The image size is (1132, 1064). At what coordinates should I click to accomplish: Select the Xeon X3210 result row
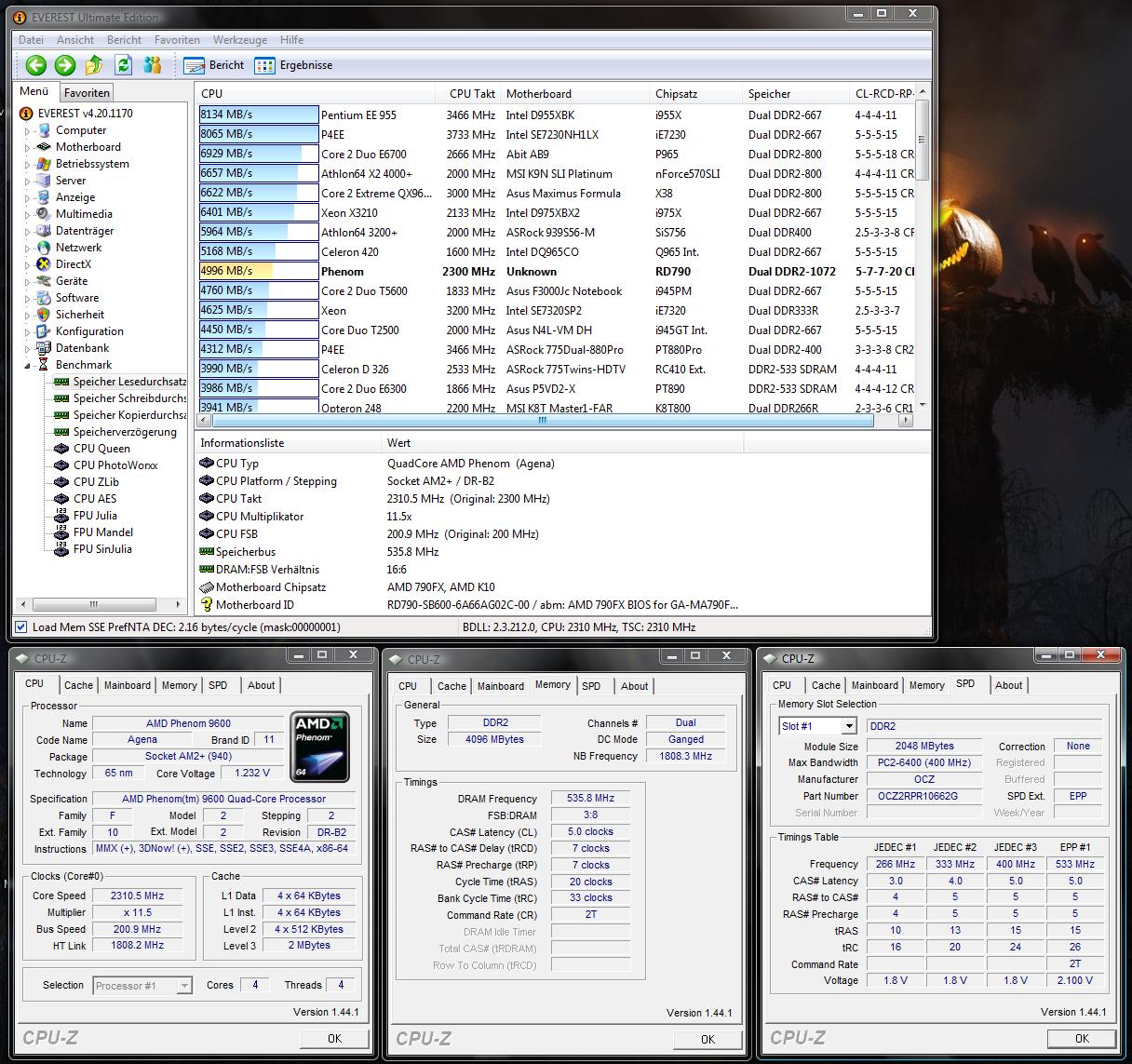pyautogui.click(x=557, y=212)
